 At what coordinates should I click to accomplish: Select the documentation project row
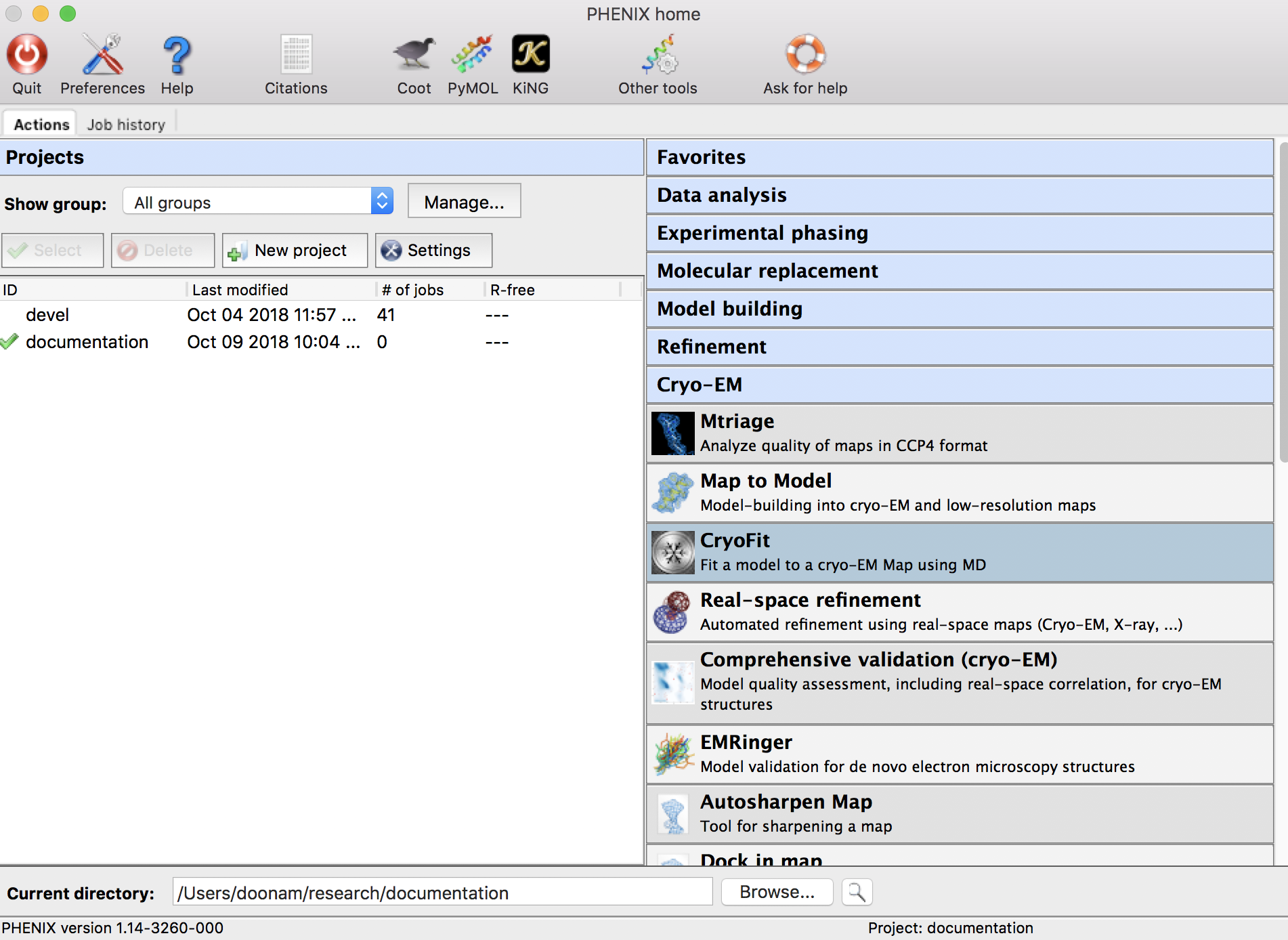87,342
